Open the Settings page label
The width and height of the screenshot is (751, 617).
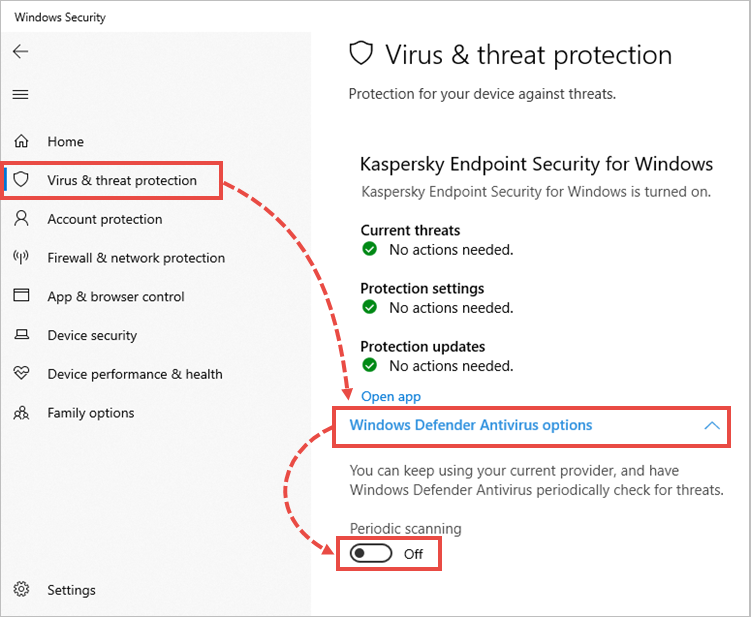[71, 590]
